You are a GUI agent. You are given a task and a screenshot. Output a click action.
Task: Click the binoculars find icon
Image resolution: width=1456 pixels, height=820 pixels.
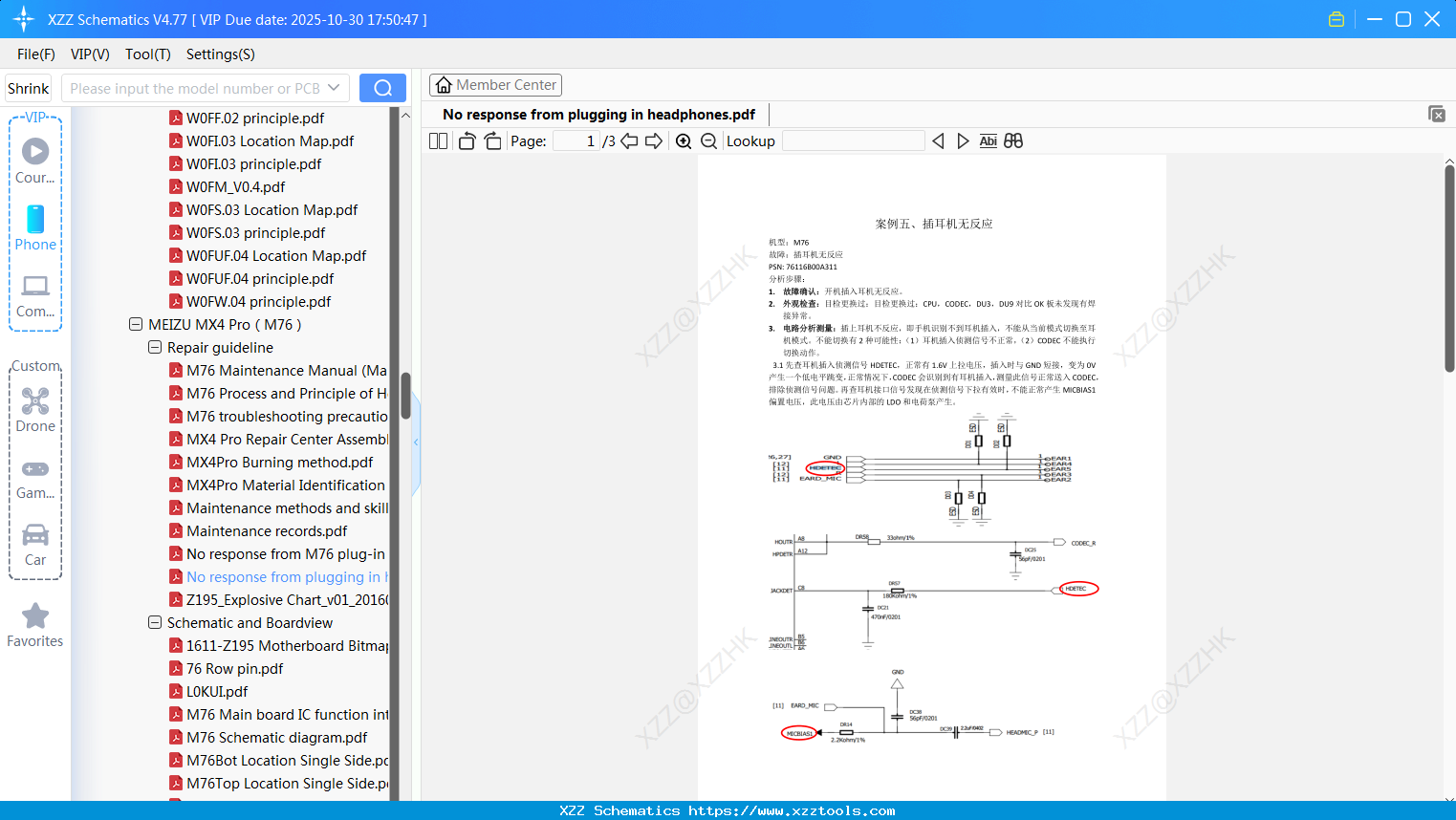pos(1013,140)
